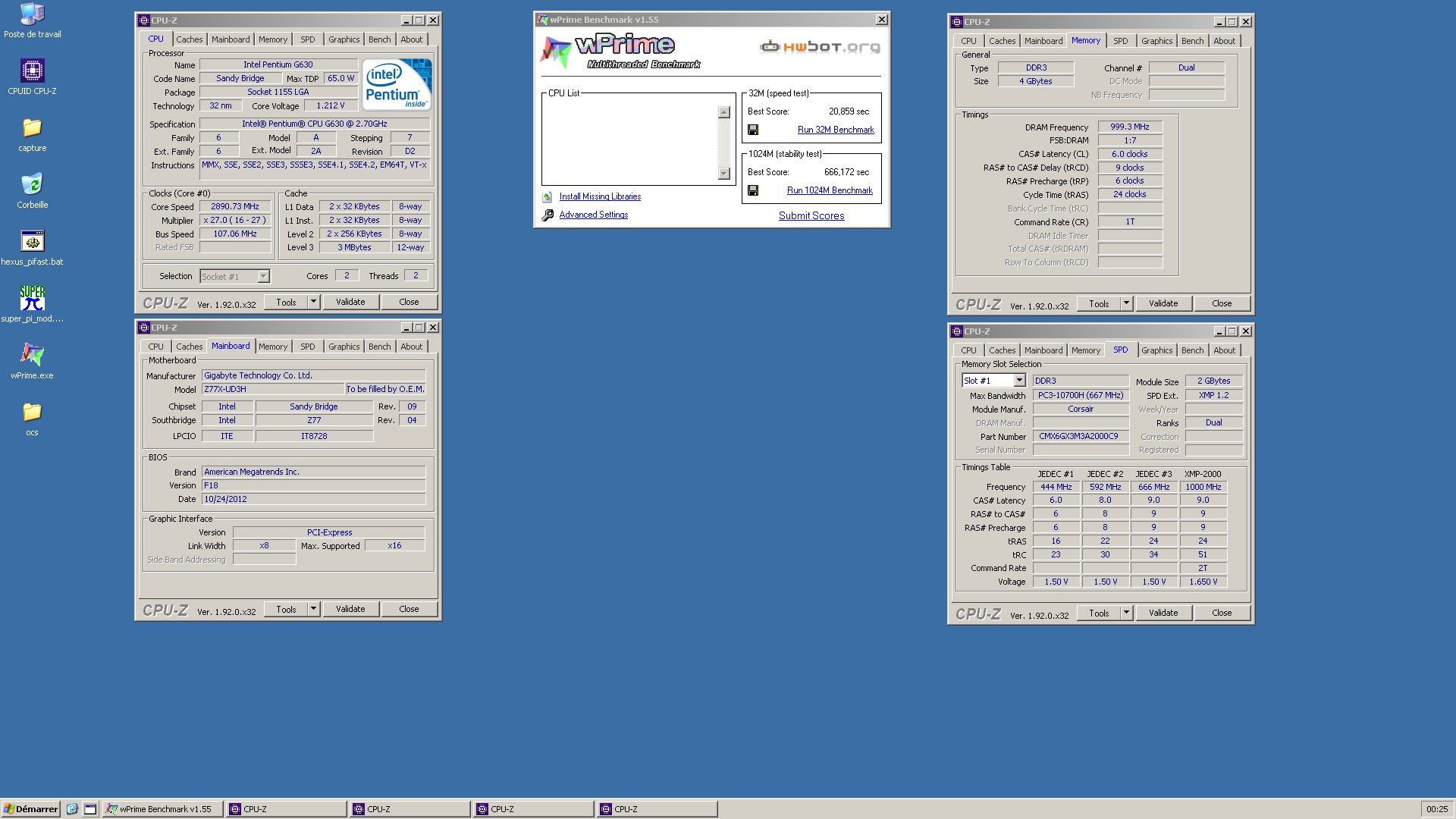Image resolution: width=1456 pixels, height=819 pixels.
Task: Open Démarrer start menu
Action: [x=30, y=809]
